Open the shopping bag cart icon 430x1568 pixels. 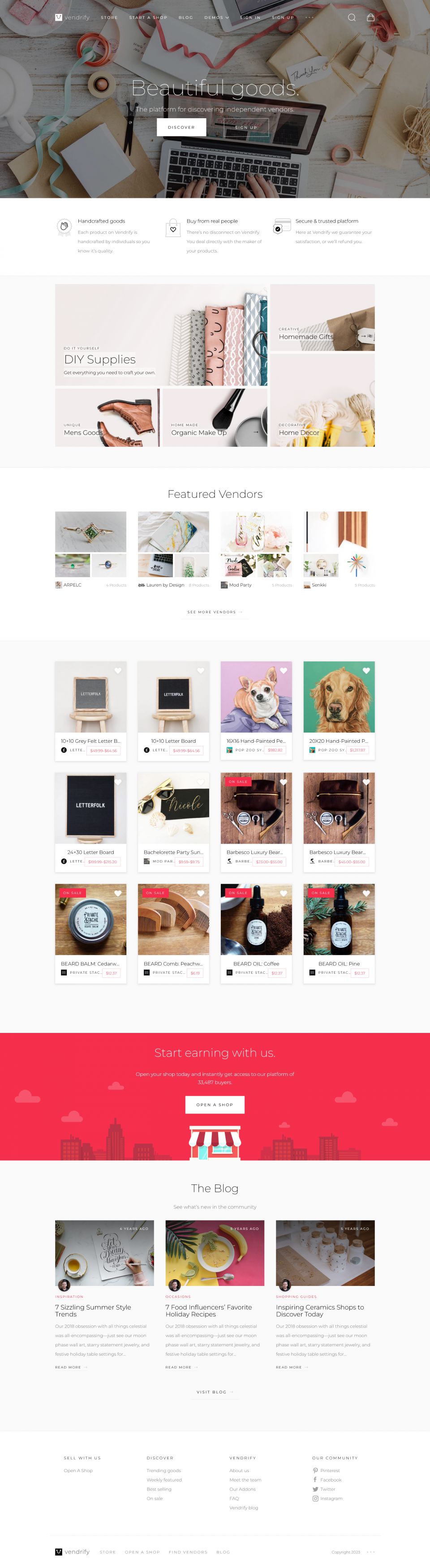pos(370,17)
